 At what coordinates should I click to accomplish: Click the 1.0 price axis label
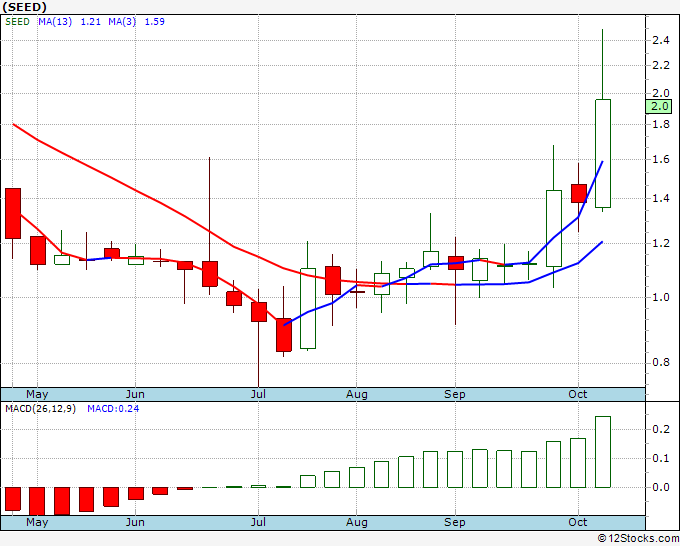click(x=659, y=297)
